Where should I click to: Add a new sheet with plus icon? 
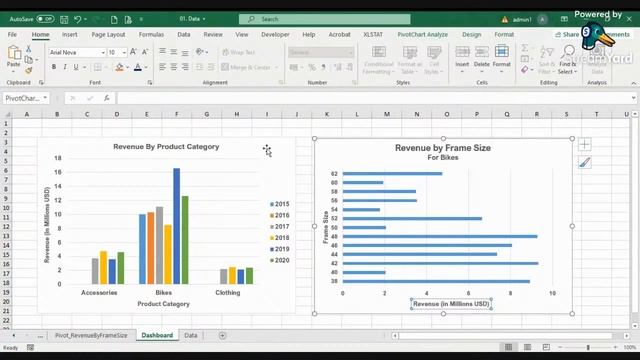pyautogui.click(x=222, y=336)
